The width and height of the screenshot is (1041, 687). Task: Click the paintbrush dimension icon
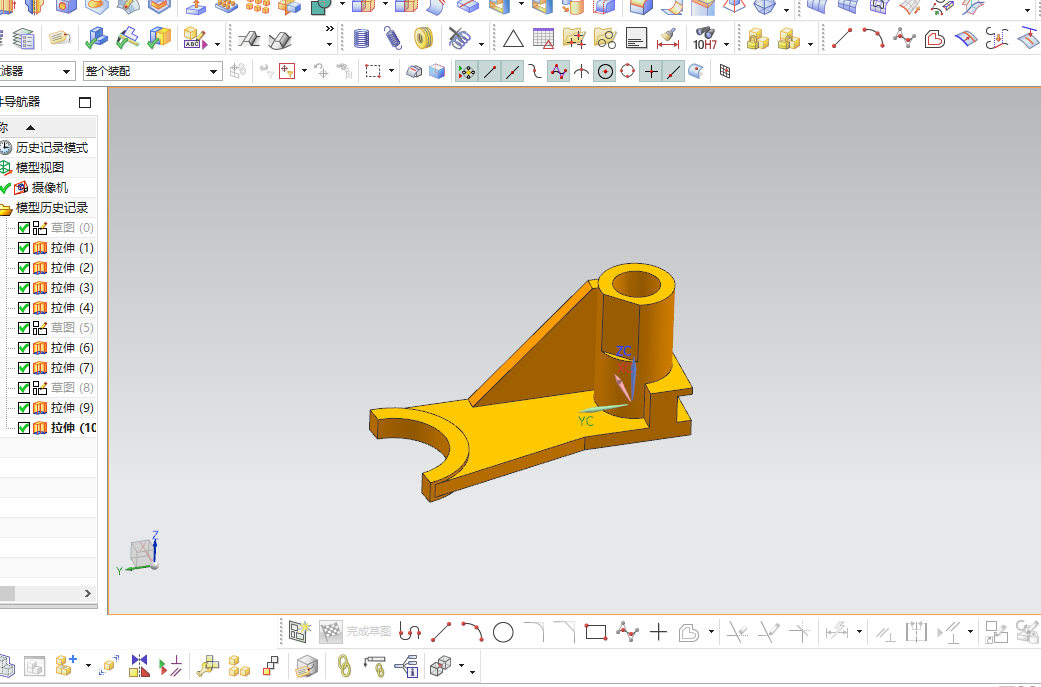pyautogui.click(x=667, y=38)
